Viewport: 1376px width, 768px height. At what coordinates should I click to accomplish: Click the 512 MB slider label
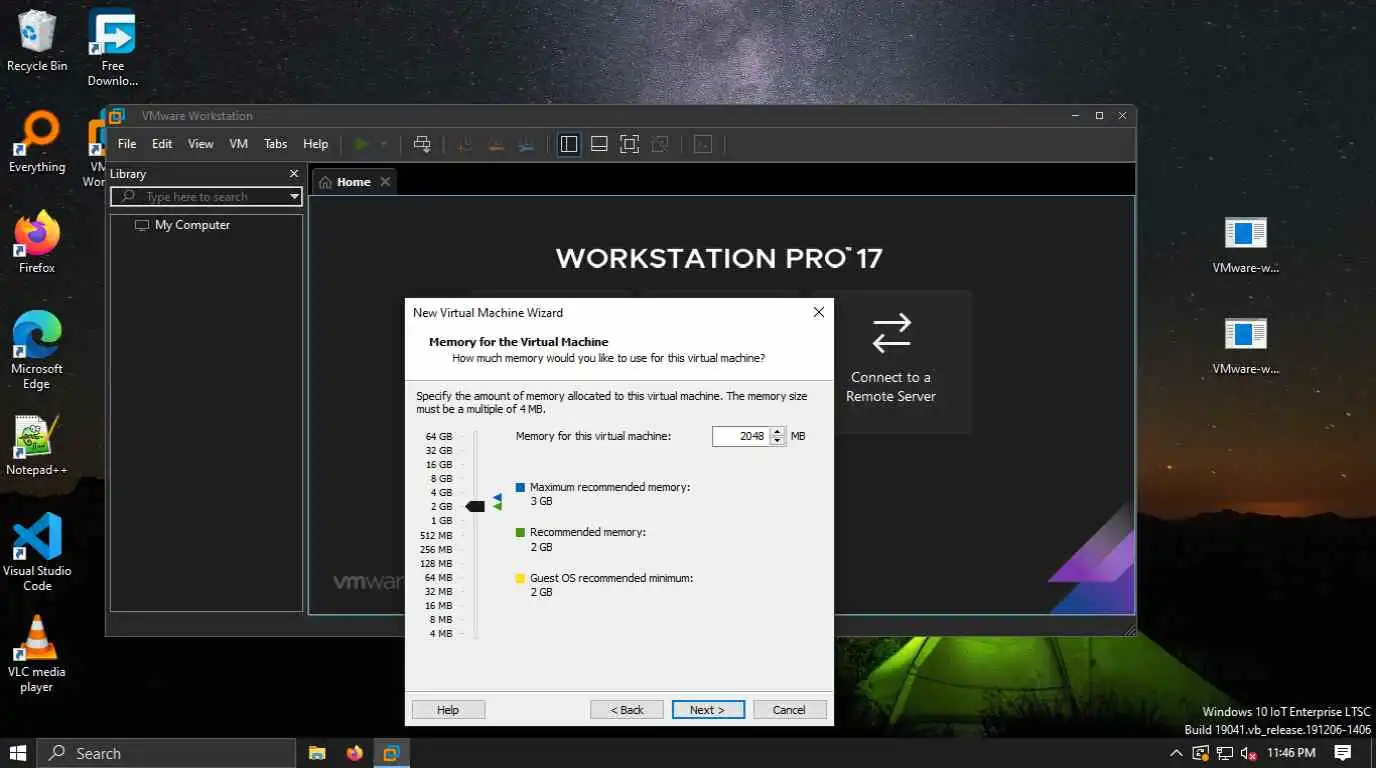(436, 535)
